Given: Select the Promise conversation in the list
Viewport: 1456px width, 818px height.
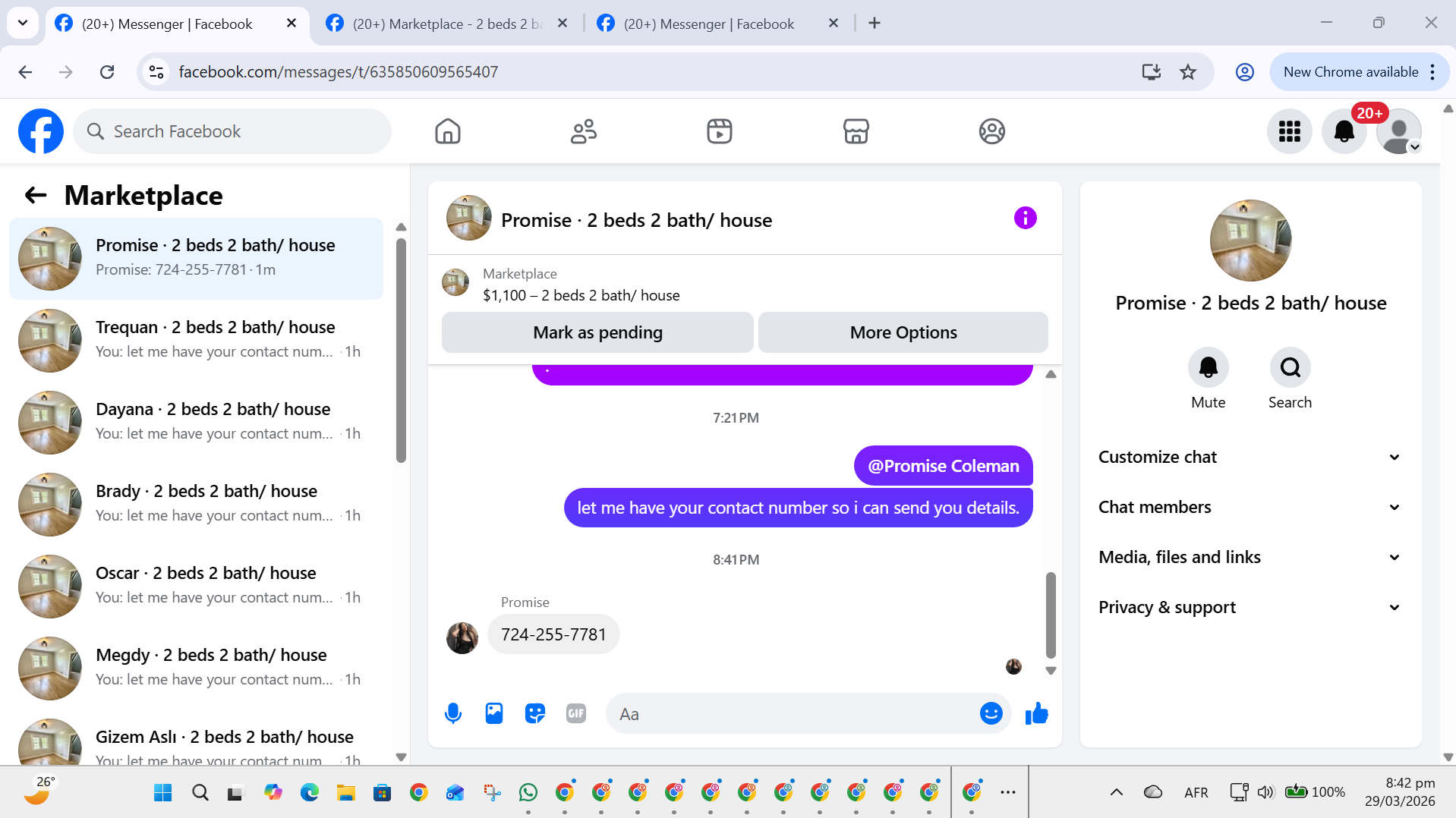Looking at the screenshot, I should pyautogui.click(x=196, y=258).
